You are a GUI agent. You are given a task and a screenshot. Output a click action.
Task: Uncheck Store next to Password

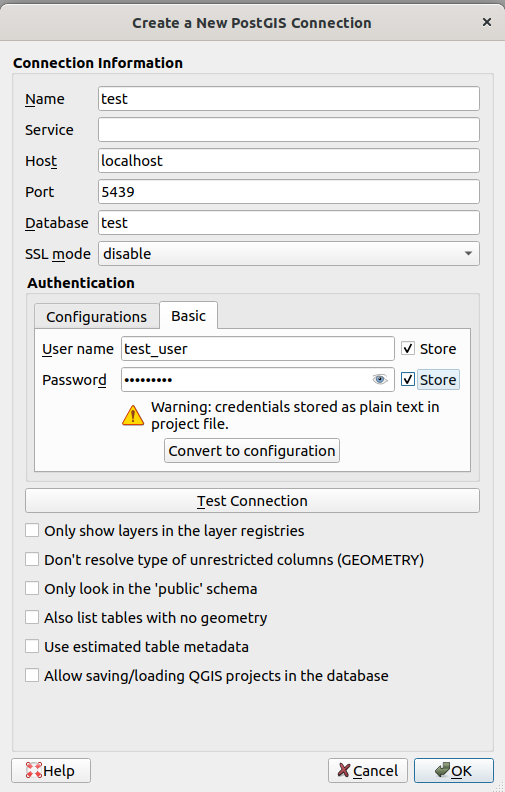(408, 379)
